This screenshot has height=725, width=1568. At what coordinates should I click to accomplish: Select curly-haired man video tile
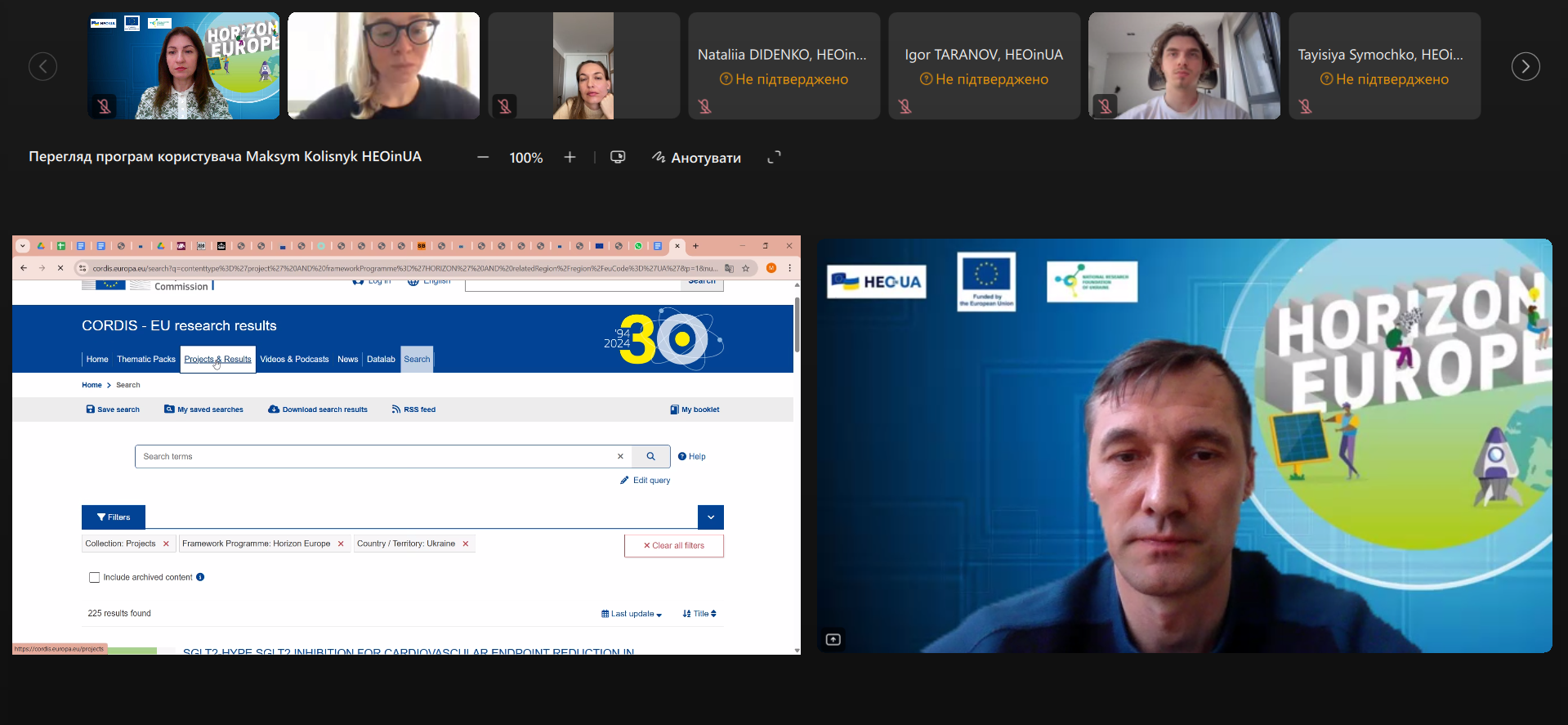[x=1184, y=65]
